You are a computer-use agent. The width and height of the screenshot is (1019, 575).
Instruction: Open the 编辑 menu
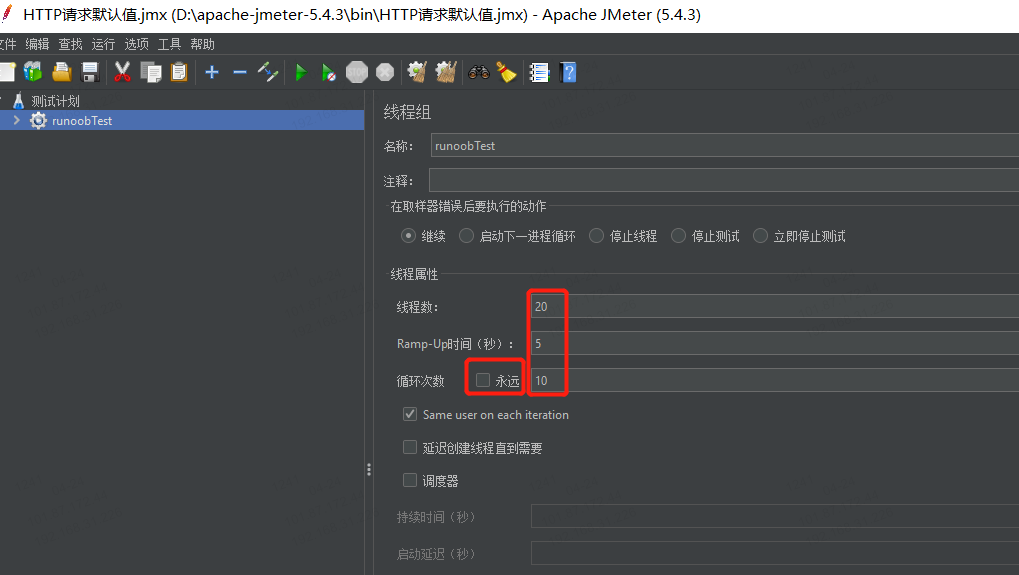pyautogui.click(x=37, y=44)
